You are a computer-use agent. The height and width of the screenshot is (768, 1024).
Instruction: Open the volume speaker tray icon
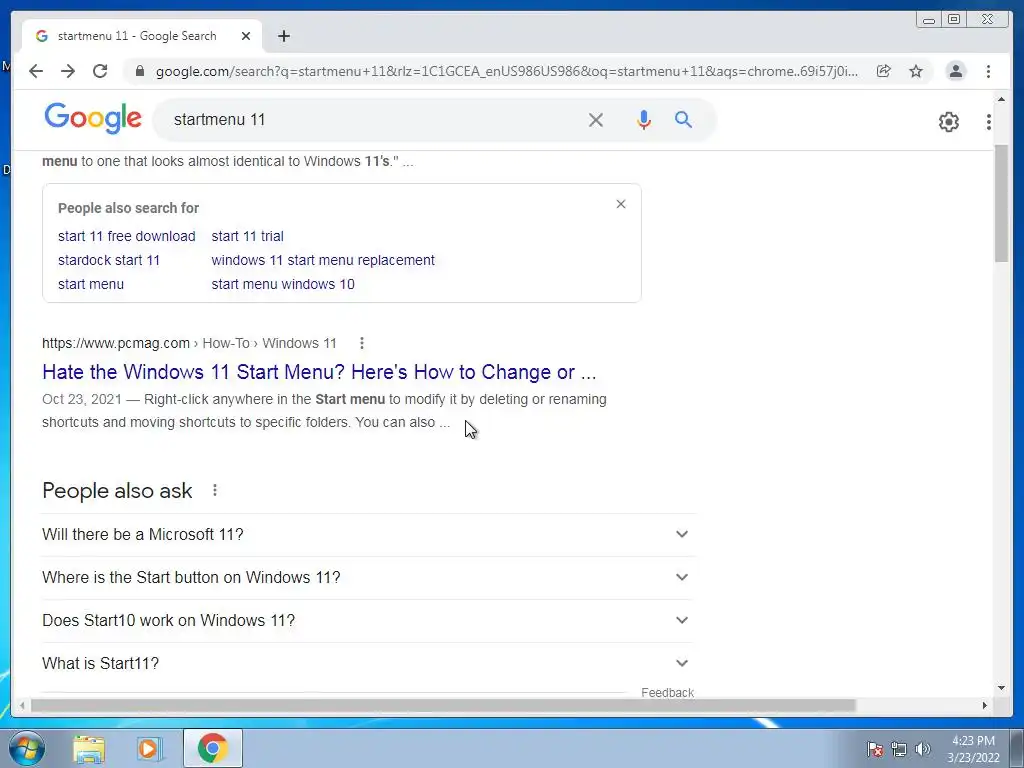pos(922,749)
